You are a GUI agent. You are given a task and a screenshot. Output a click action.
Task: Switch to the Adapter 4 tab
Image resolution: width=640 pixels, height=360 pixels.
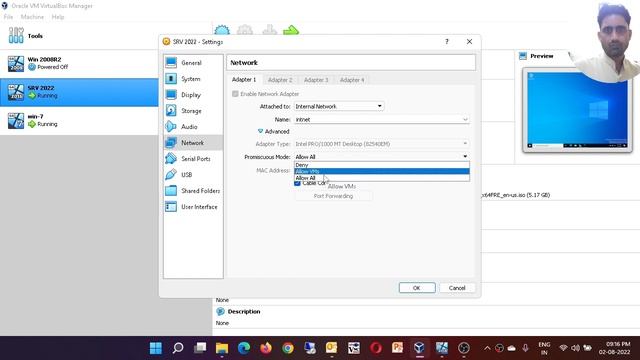(x=352, y=80)
